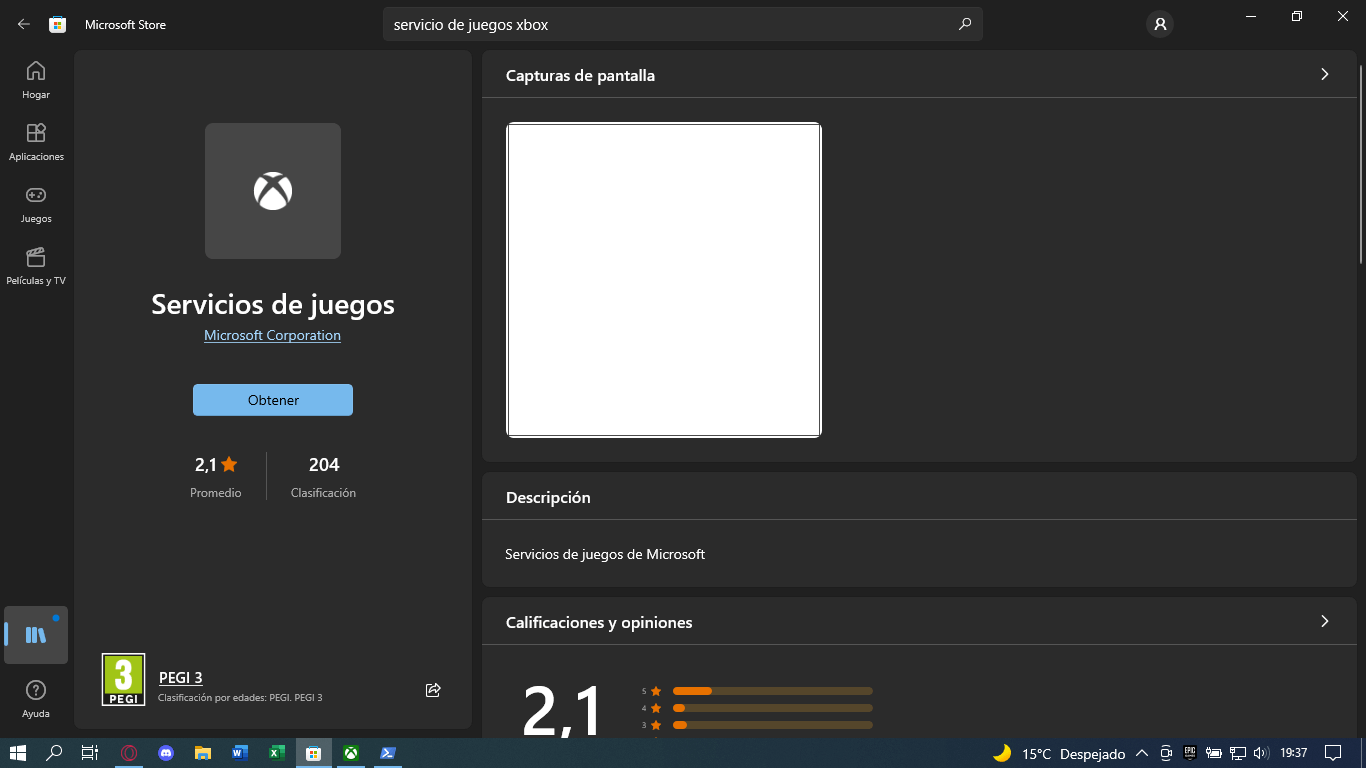This screenshot has width=1366, height=768.
Task: Click the 204 Clasificación count
Action: tap(323, 476)
